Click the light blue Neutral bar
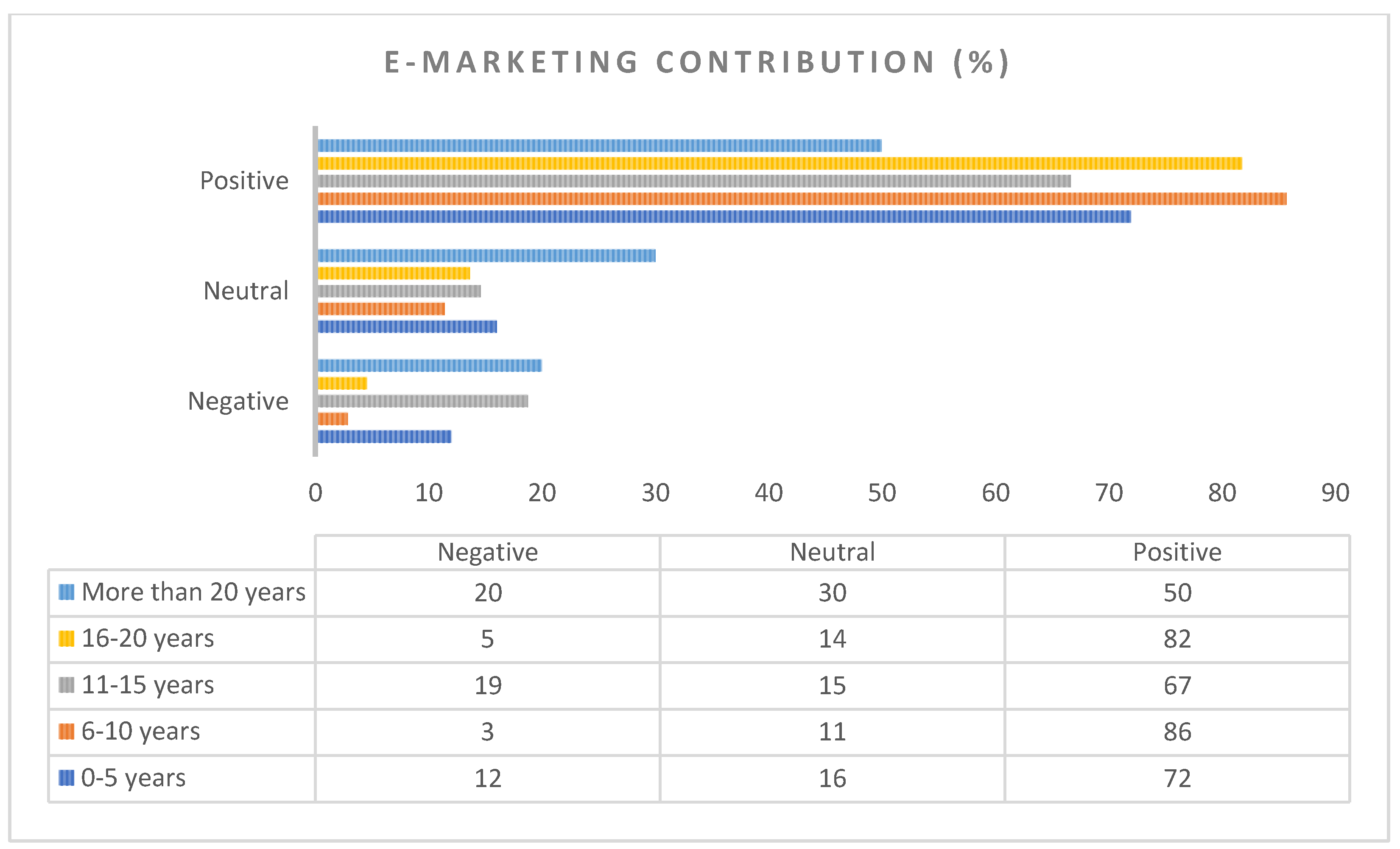Image resolution: width=1400 pixels, height=849 pixels. (x=486, y=256)
